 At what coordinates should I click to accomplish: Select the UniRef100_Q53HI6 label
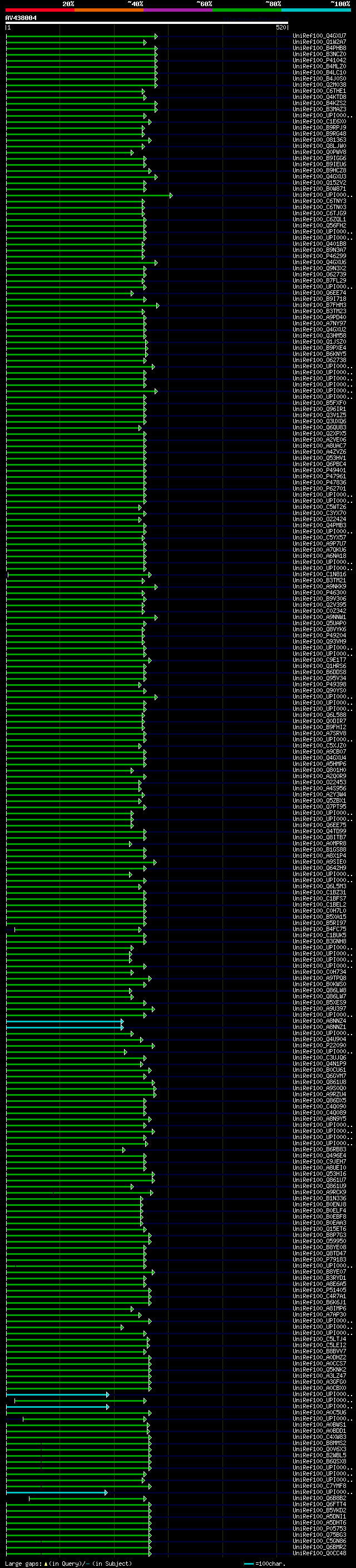click(319, 1174)
